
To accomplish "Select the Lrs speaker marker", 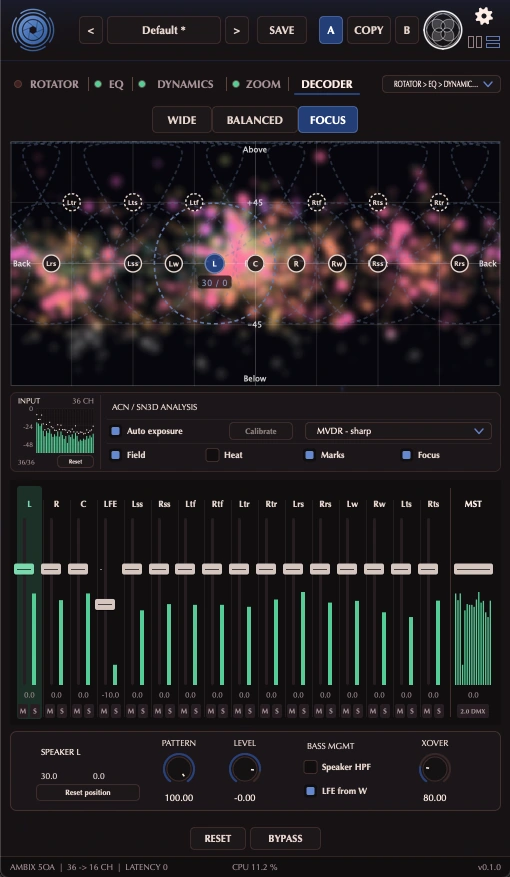I will pos(51,263).
